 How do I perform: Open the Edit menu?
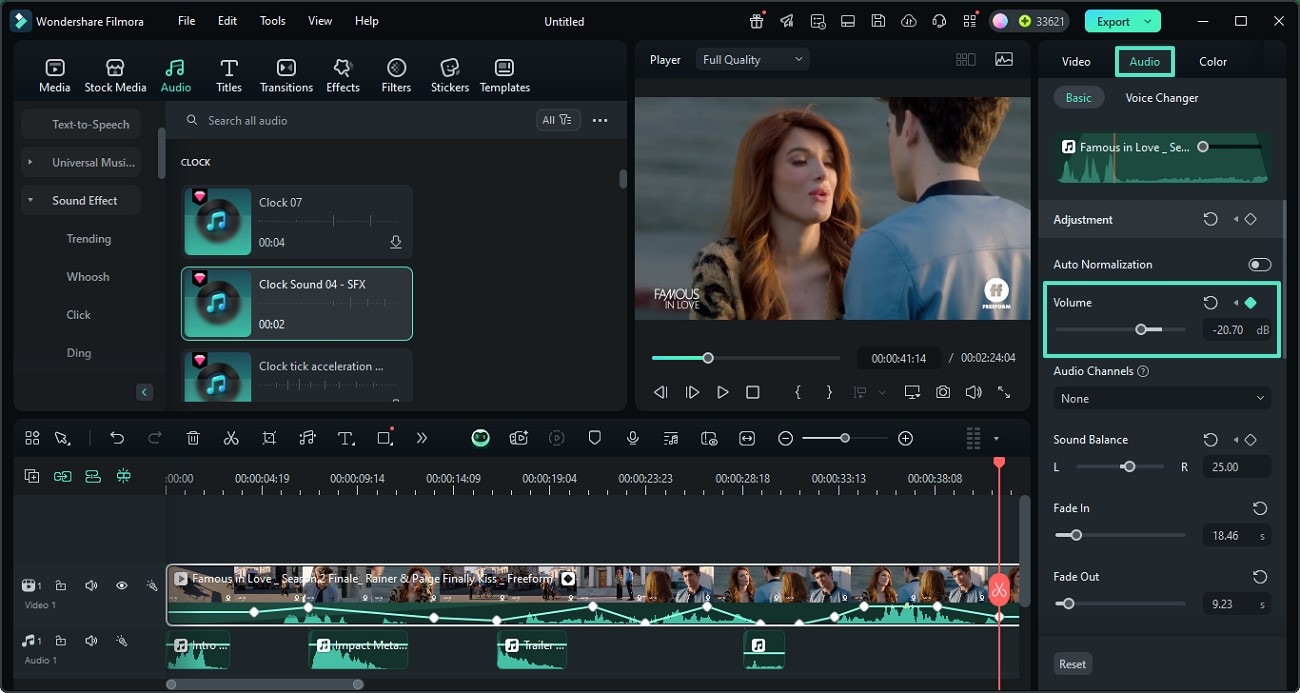[227, 21]
